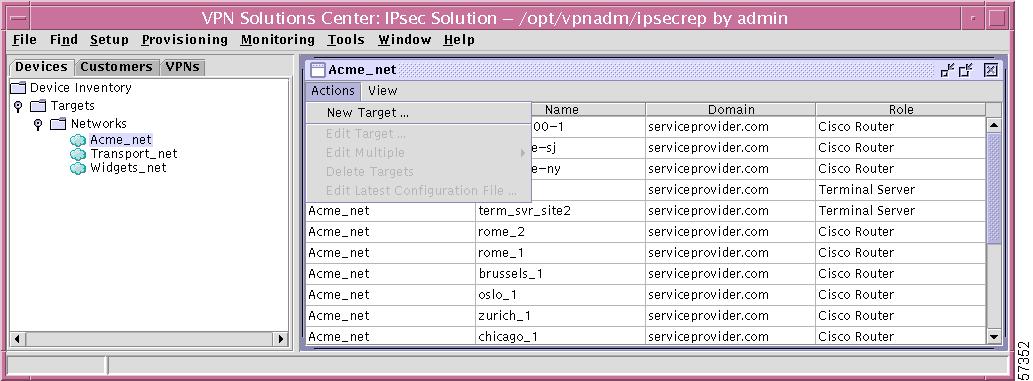Screen dimensions: 1033x381
Task: Open the Tools menu
Action: [x=346, y=40]
